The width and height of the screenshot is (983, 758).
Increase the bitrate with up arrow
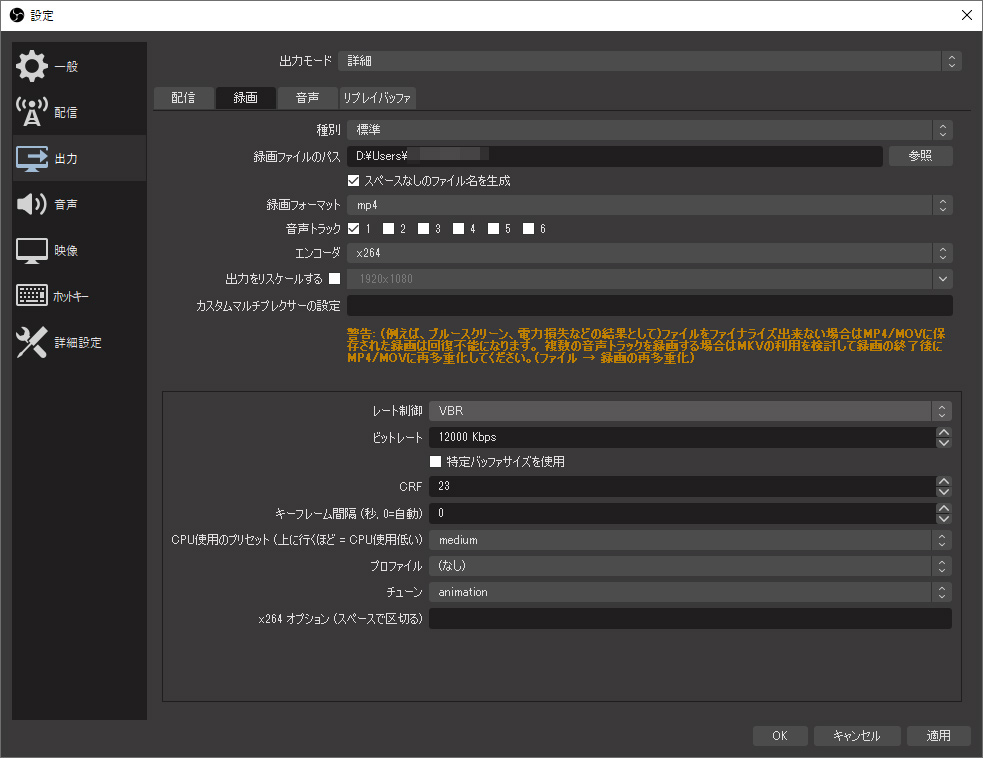coord(943,432)
